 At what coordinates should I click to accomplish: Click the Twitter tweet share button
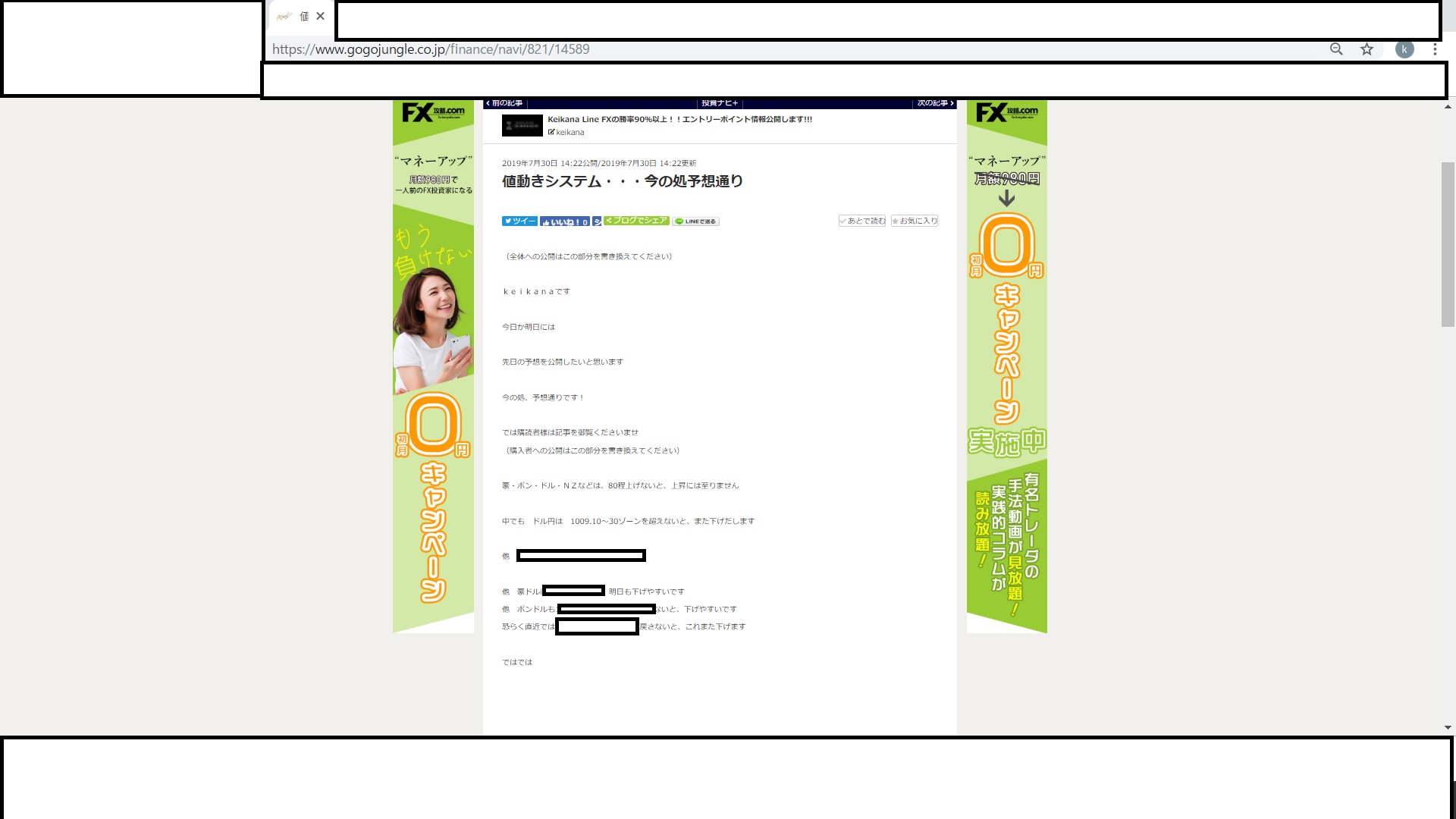pos(519,221)
